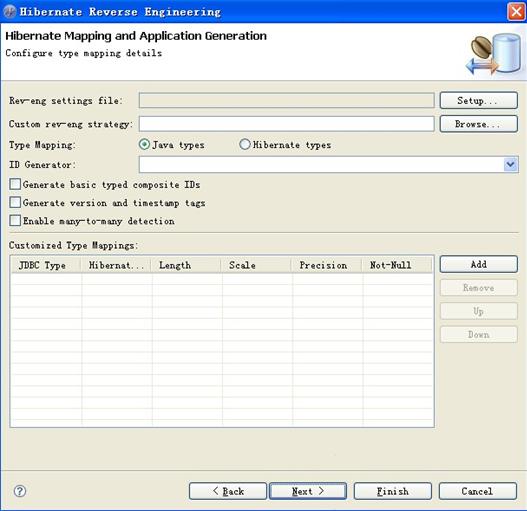Image resolution: width=527 pixels, height=511 pixels.
Task: Select the Length column header
Action: 187,265
